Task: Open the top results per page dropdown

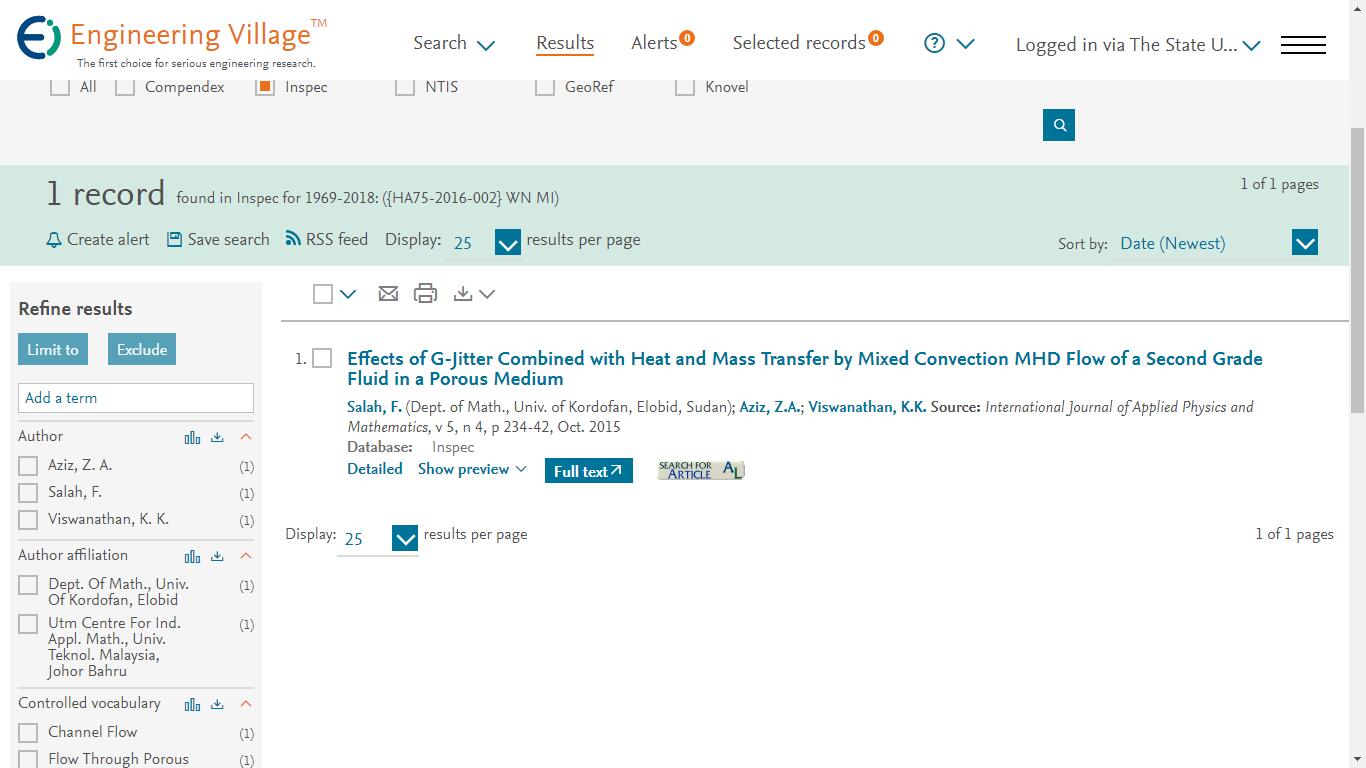Action: click(507, 243)
